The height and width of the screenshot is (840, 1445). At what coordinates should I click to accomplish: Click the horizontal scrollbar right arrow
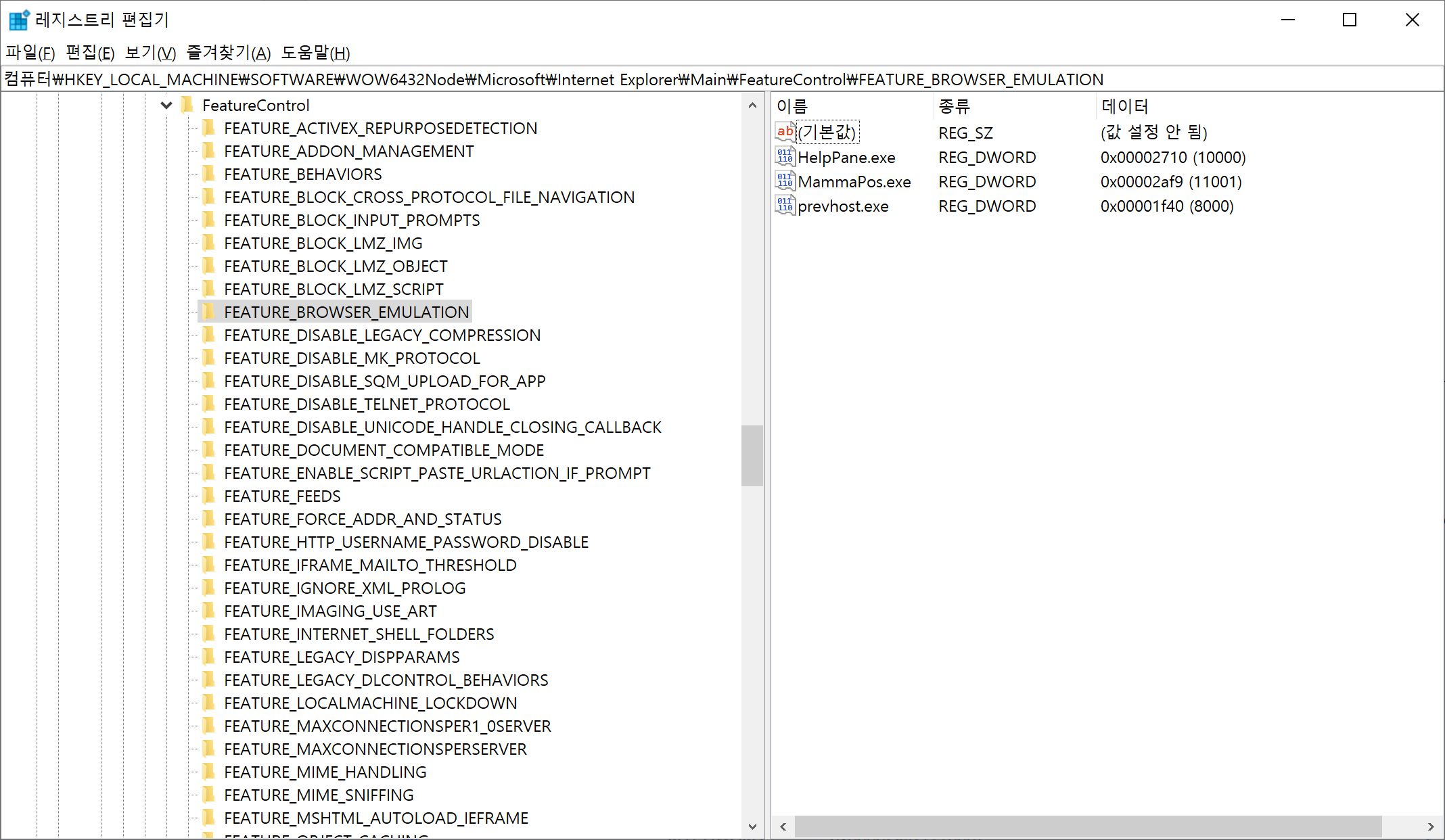[x=1430, y=826]
